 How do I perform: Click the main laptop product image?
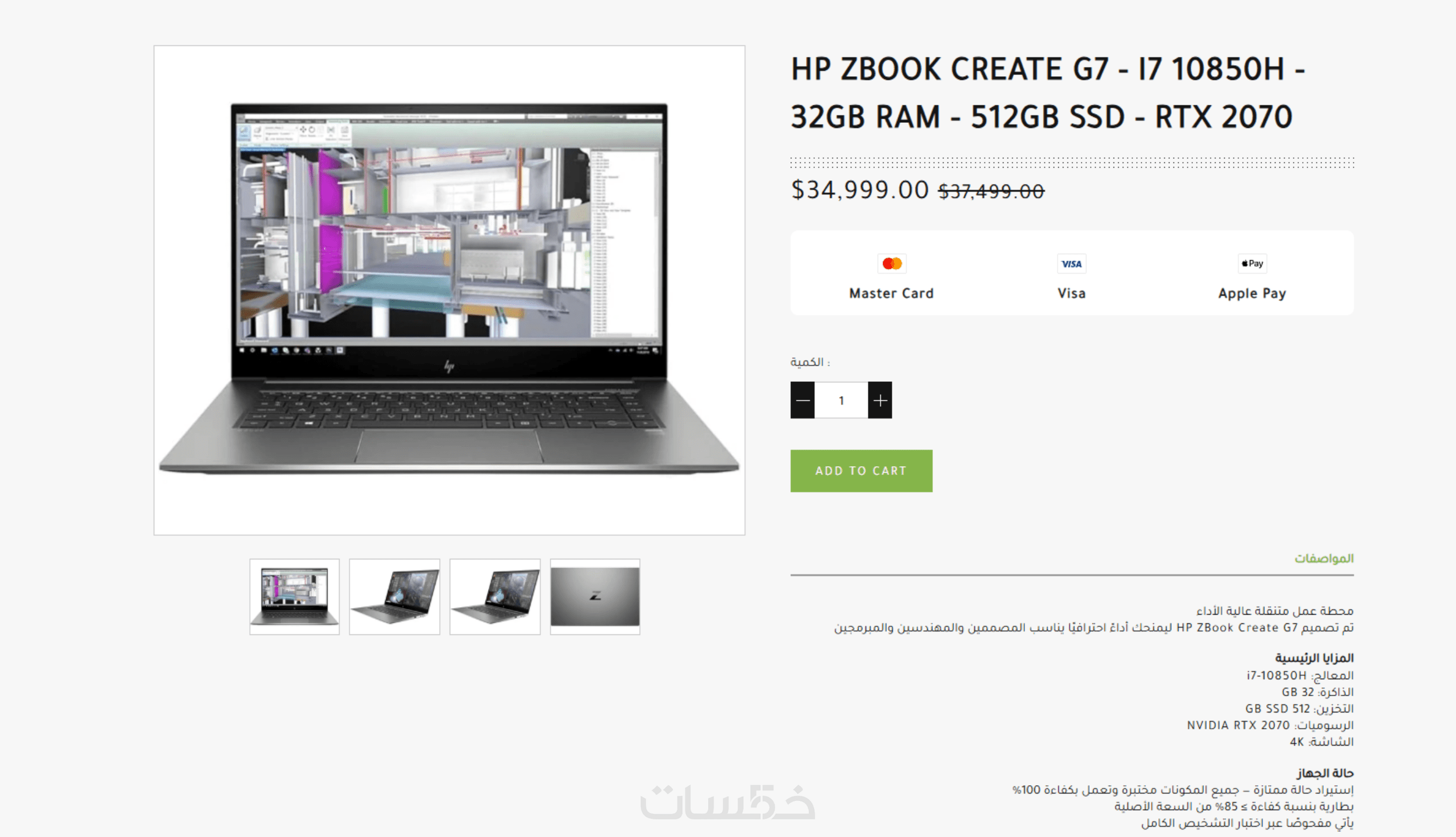pyautogui.click(x=449, y=290)
